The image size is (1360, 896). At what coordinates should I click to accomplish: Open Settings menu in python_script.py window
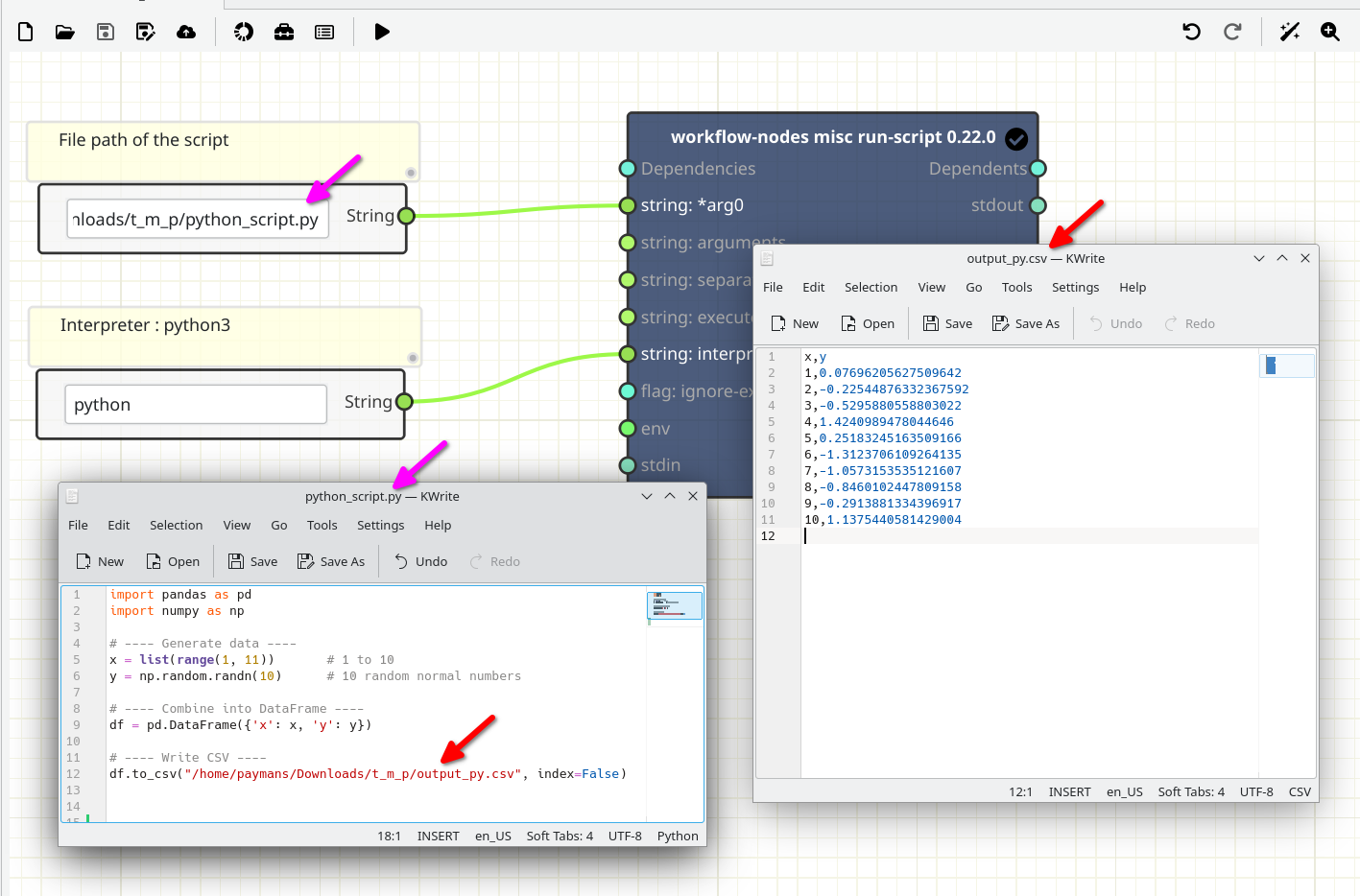click(381, 525)
